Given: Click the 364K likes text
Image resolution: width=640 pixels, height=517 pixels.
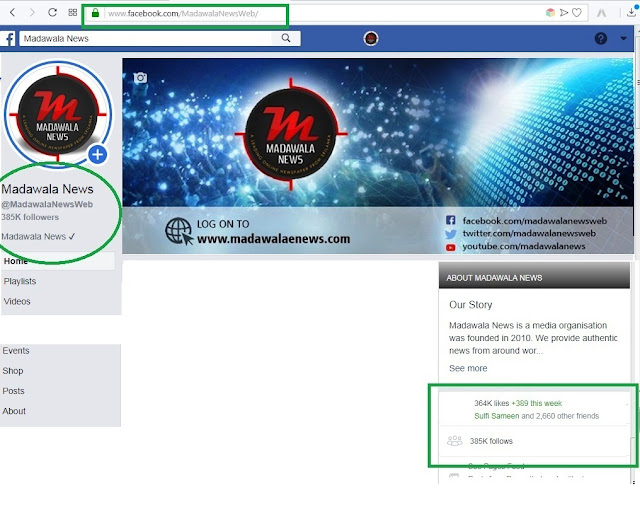Looking at the screenshot, I should tap(491, 403).
